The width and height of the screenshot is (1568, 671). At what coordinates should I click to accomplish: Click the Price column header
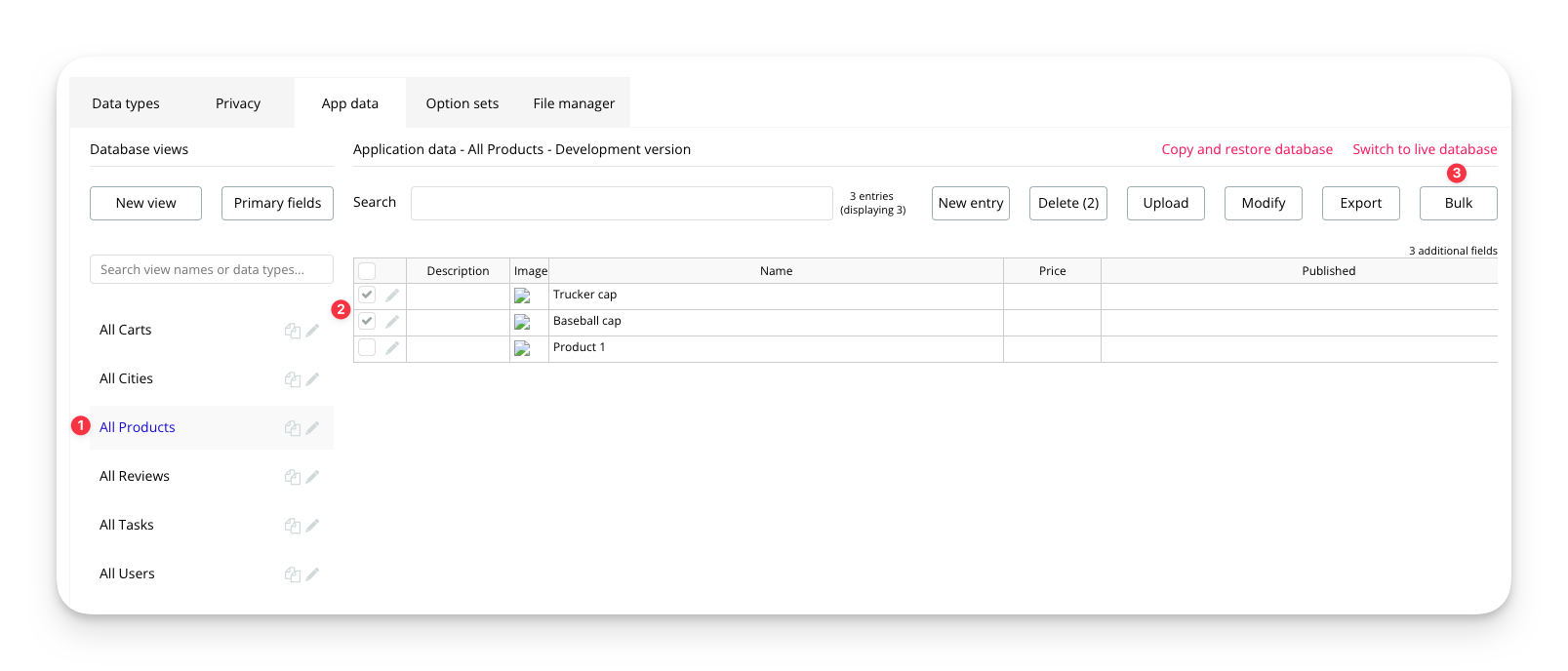1052,271
